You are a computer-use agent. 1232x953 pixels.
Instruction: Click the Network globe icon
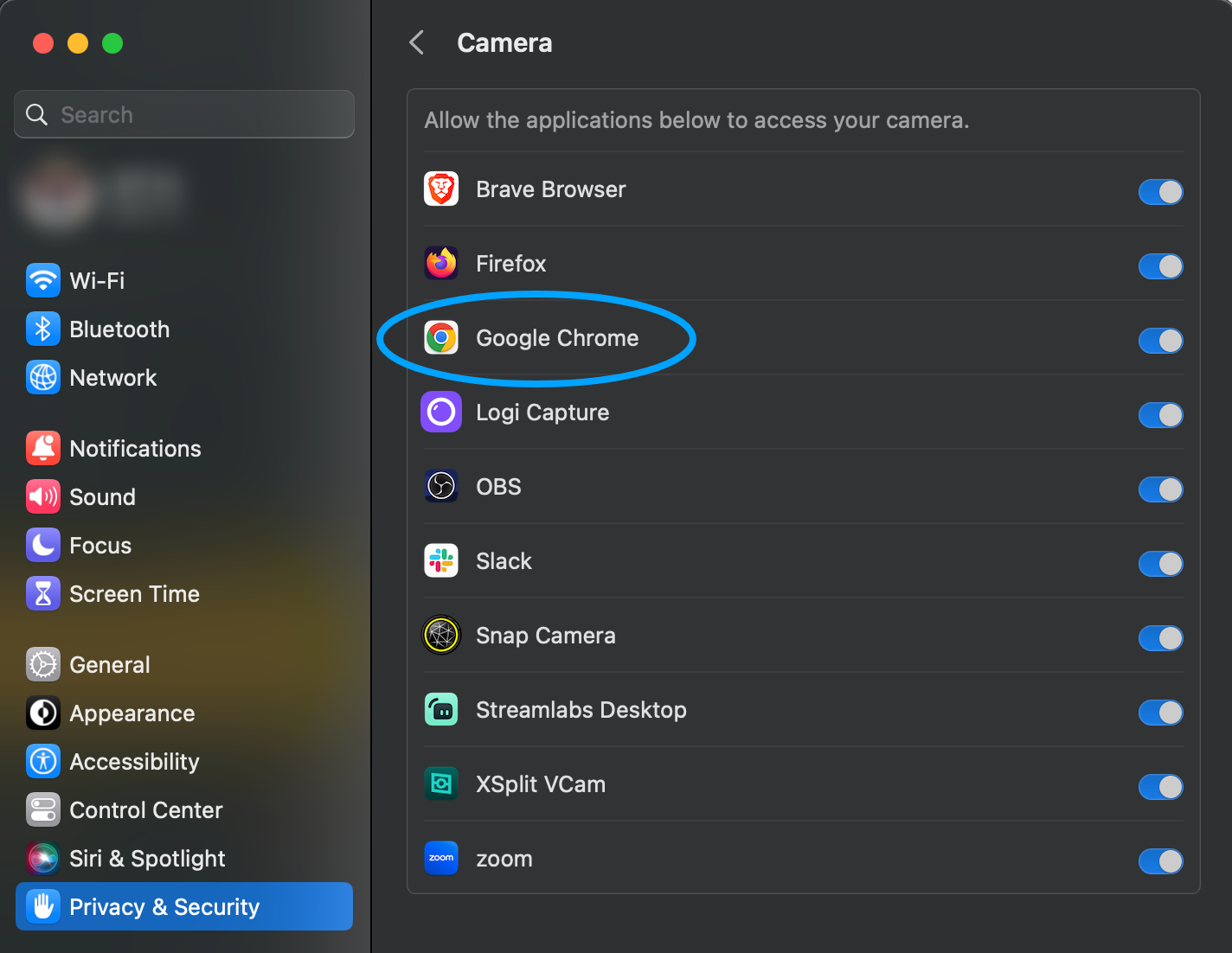pos(43,377)
